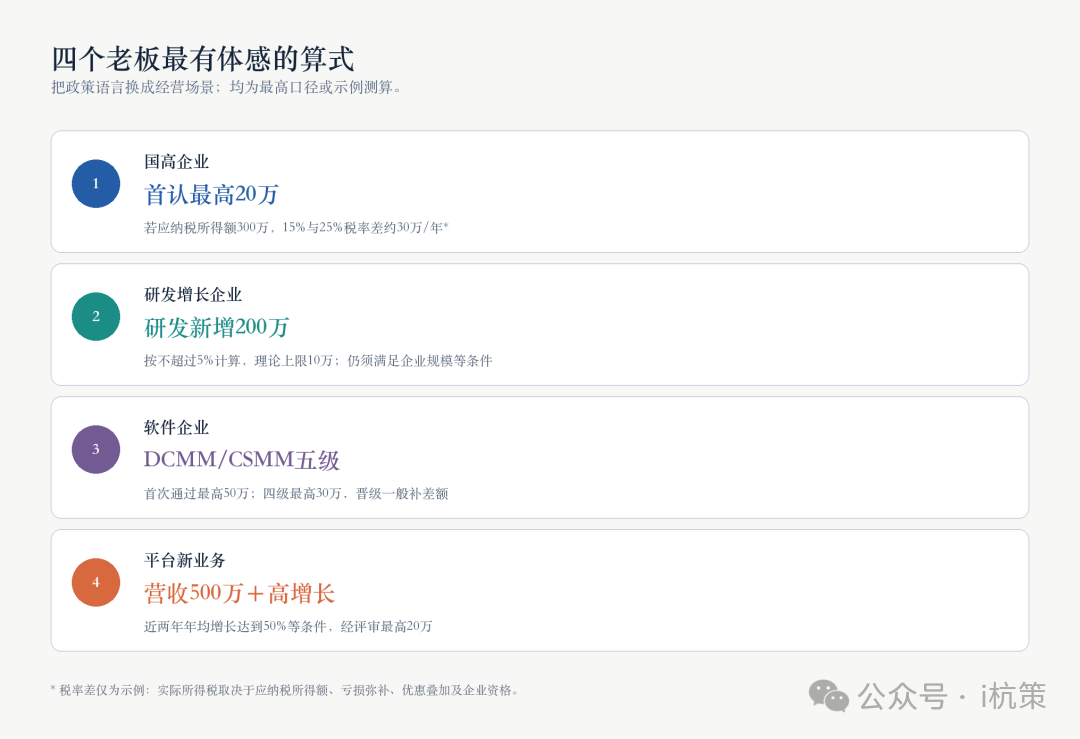1080x739 pixels.
Task: Click the 国高企业 label
Action: (x=176, y=162)
